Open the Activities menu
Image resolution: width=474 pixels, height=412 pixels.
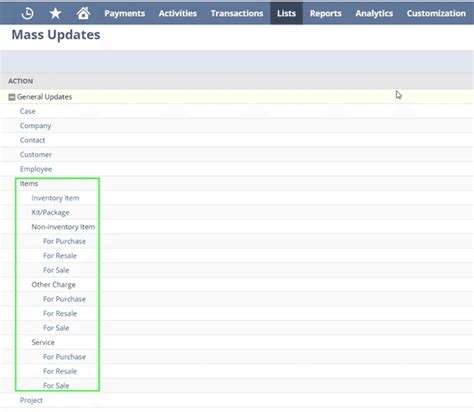pos(178,13)
